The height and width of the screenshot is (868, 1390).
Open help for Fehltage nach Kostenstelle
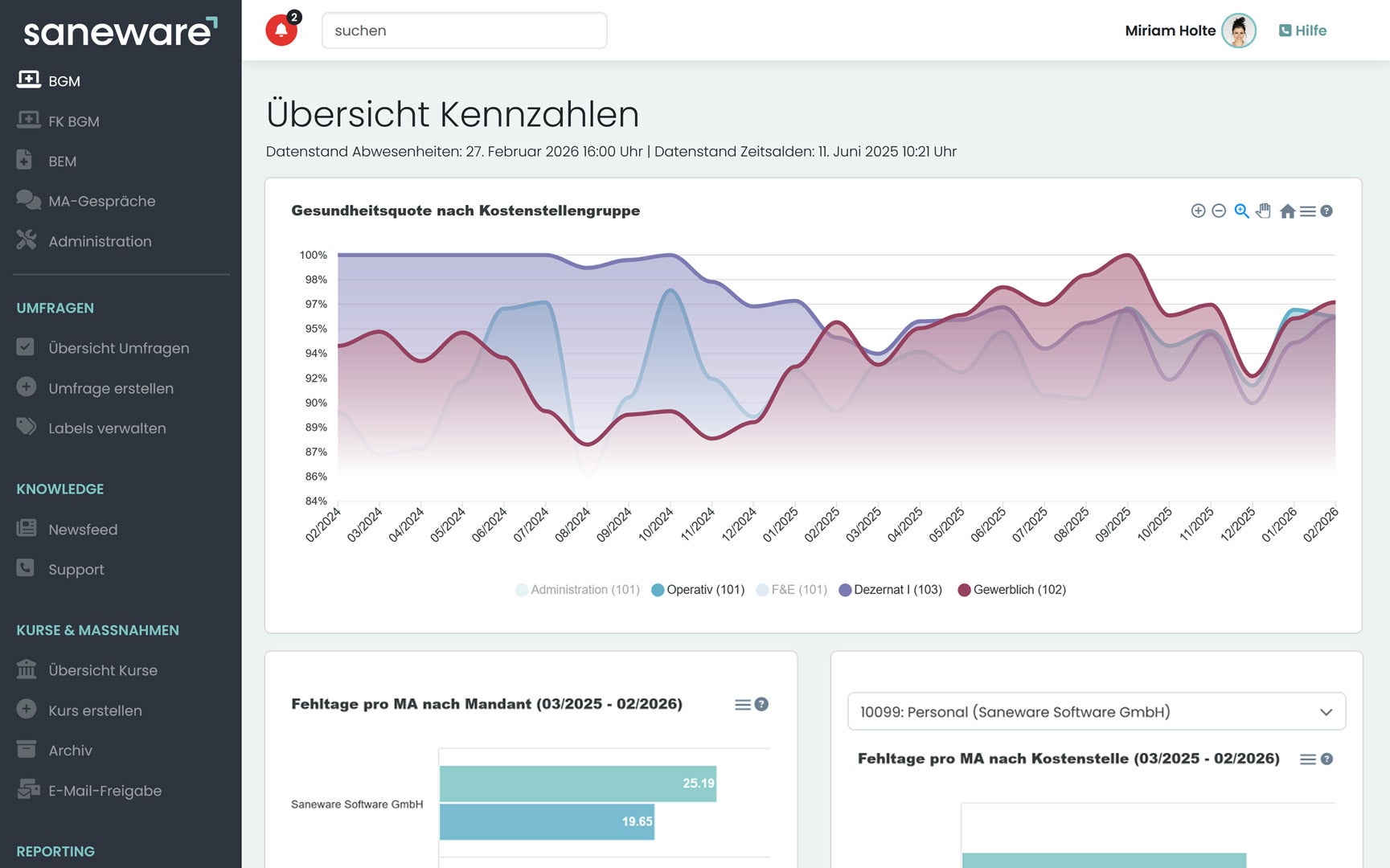click(1326, 759)
